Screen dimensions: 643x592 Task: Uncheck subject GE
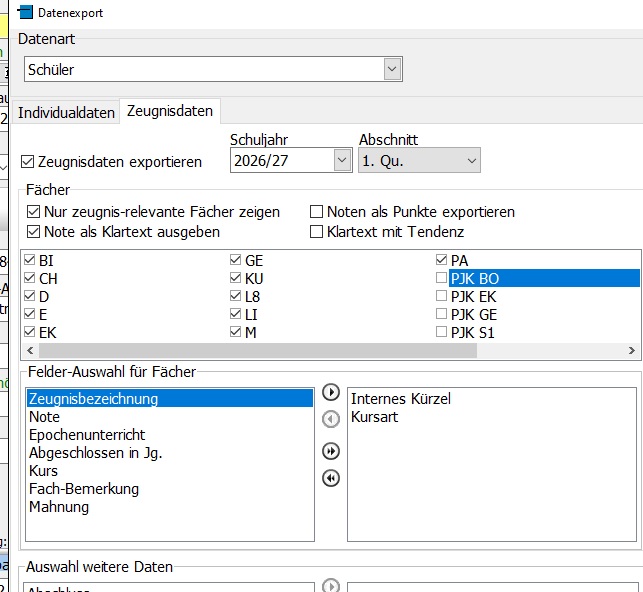coord(235,260)
